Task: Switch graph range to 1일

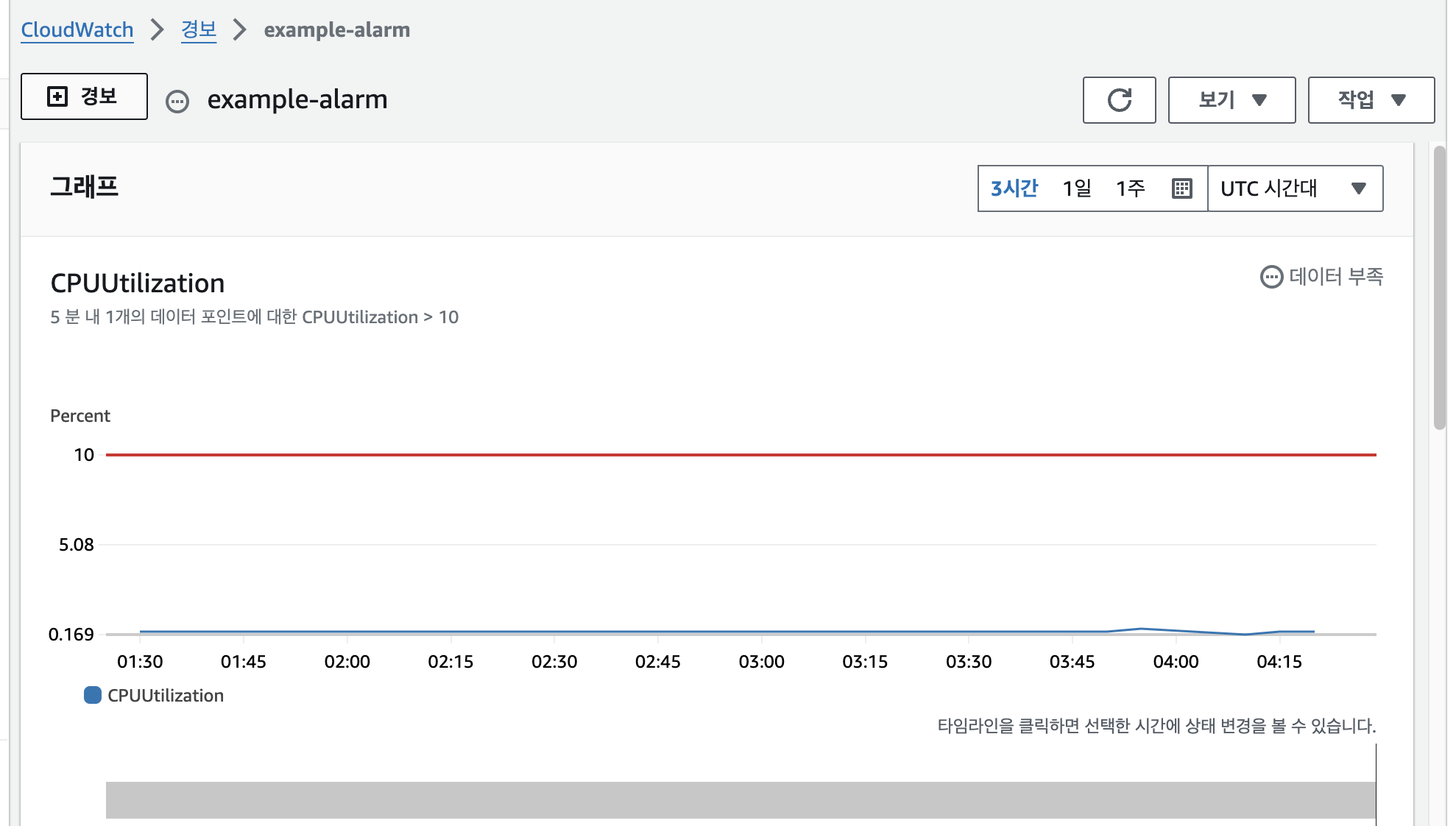Action: 1077,188
